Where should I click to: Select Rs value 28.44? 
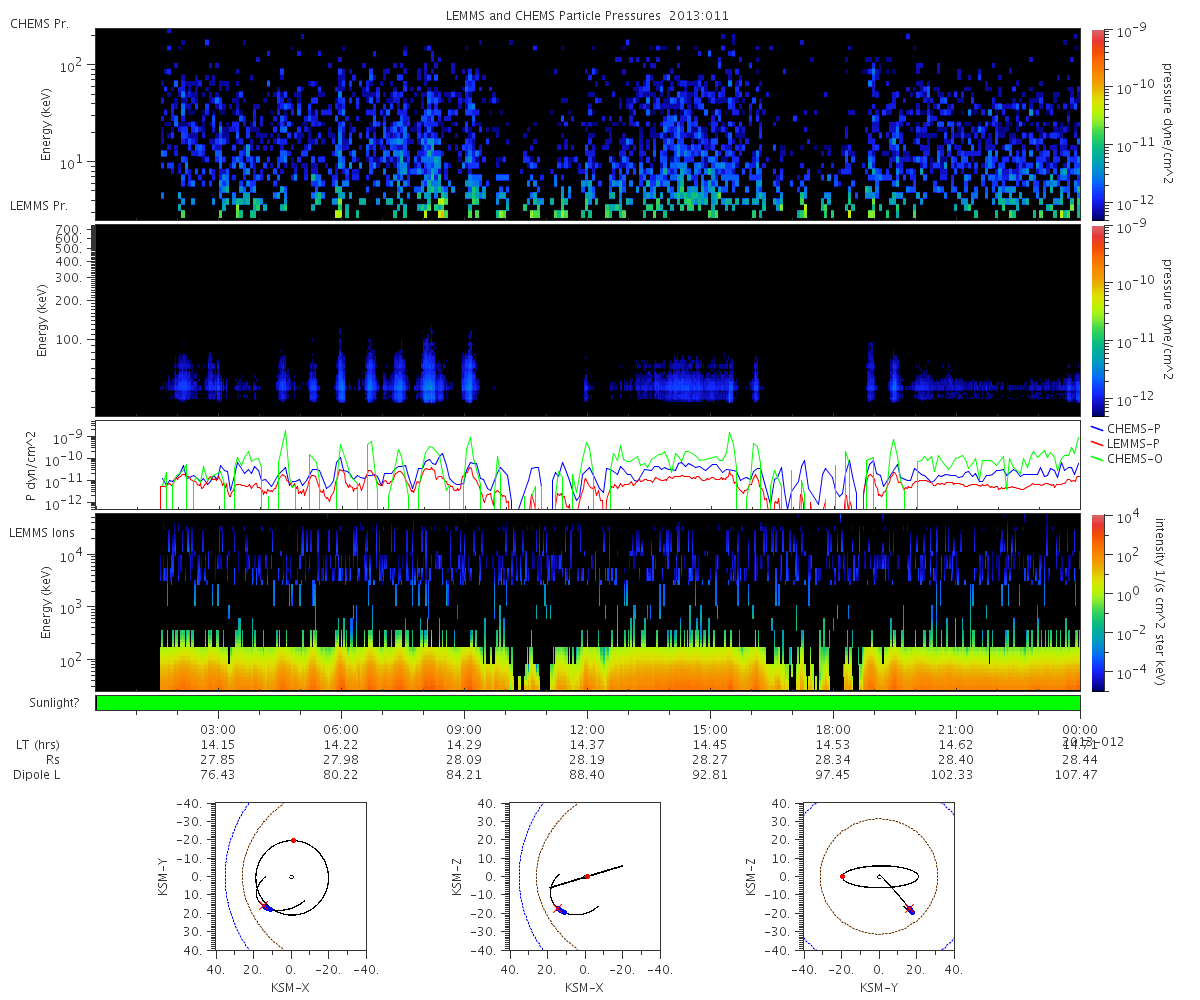(1080, 760)
